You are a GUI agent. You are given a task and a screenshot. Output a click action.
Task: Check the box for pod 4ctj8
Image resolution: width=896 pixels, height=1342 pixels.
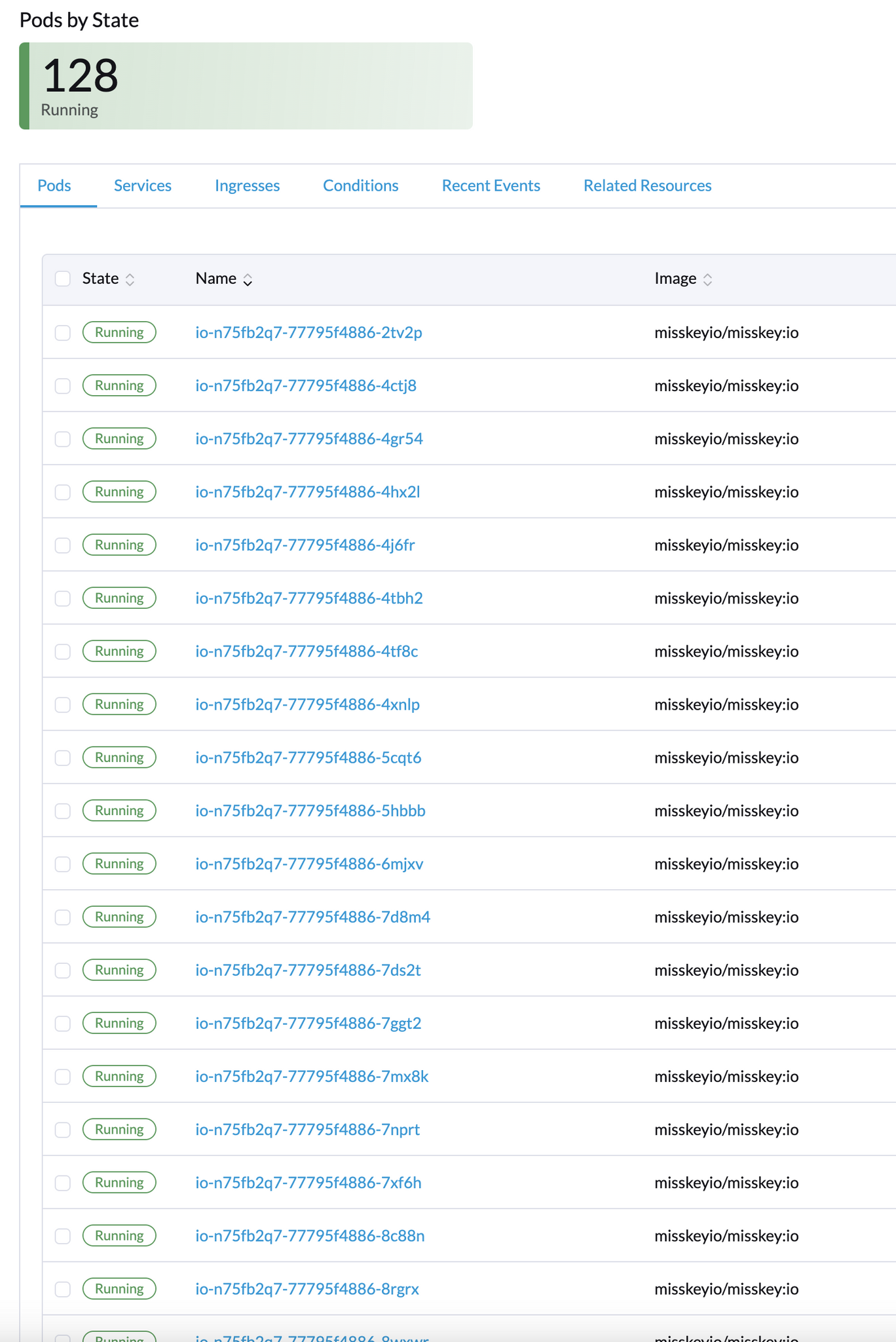[x=63, y=386]
